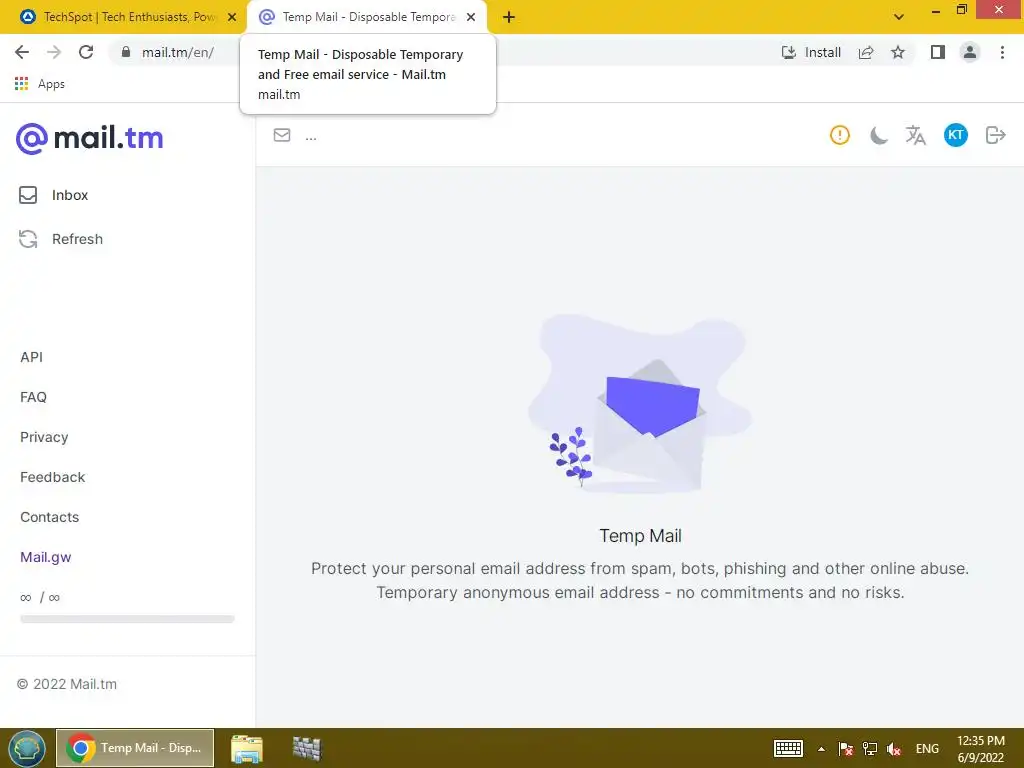Expand the tab search chevron
Image resolution: width=1024 pixels, height=768 pixels.
[x=899, y=17]
